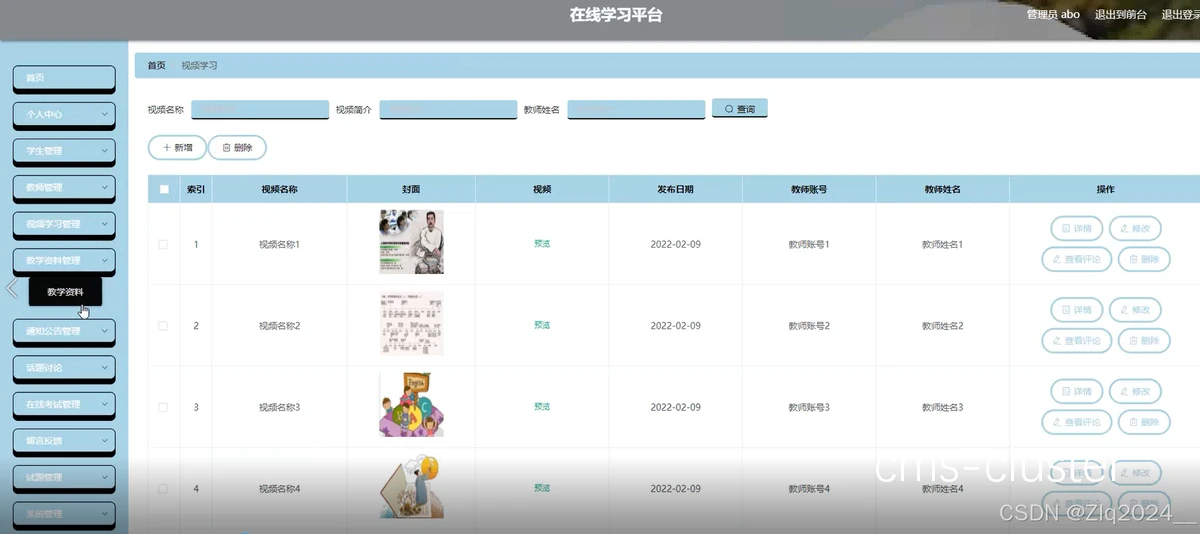Focus the 视频名称 search field
This screenshot has height=534, width=1200.
[x=260, y=109]
